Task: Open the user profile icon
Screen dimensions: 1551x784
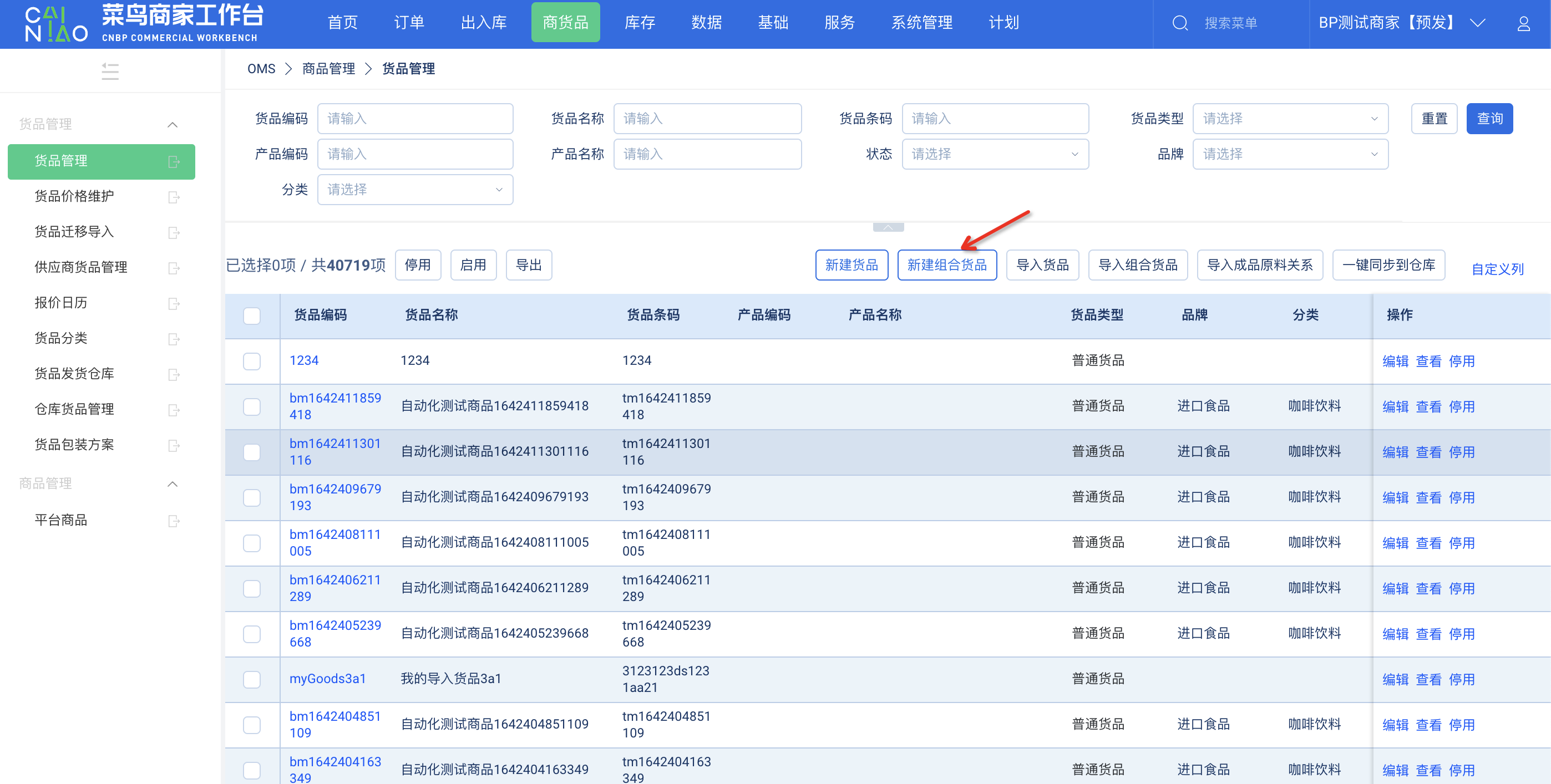Action: click(x=1523, y=23)
